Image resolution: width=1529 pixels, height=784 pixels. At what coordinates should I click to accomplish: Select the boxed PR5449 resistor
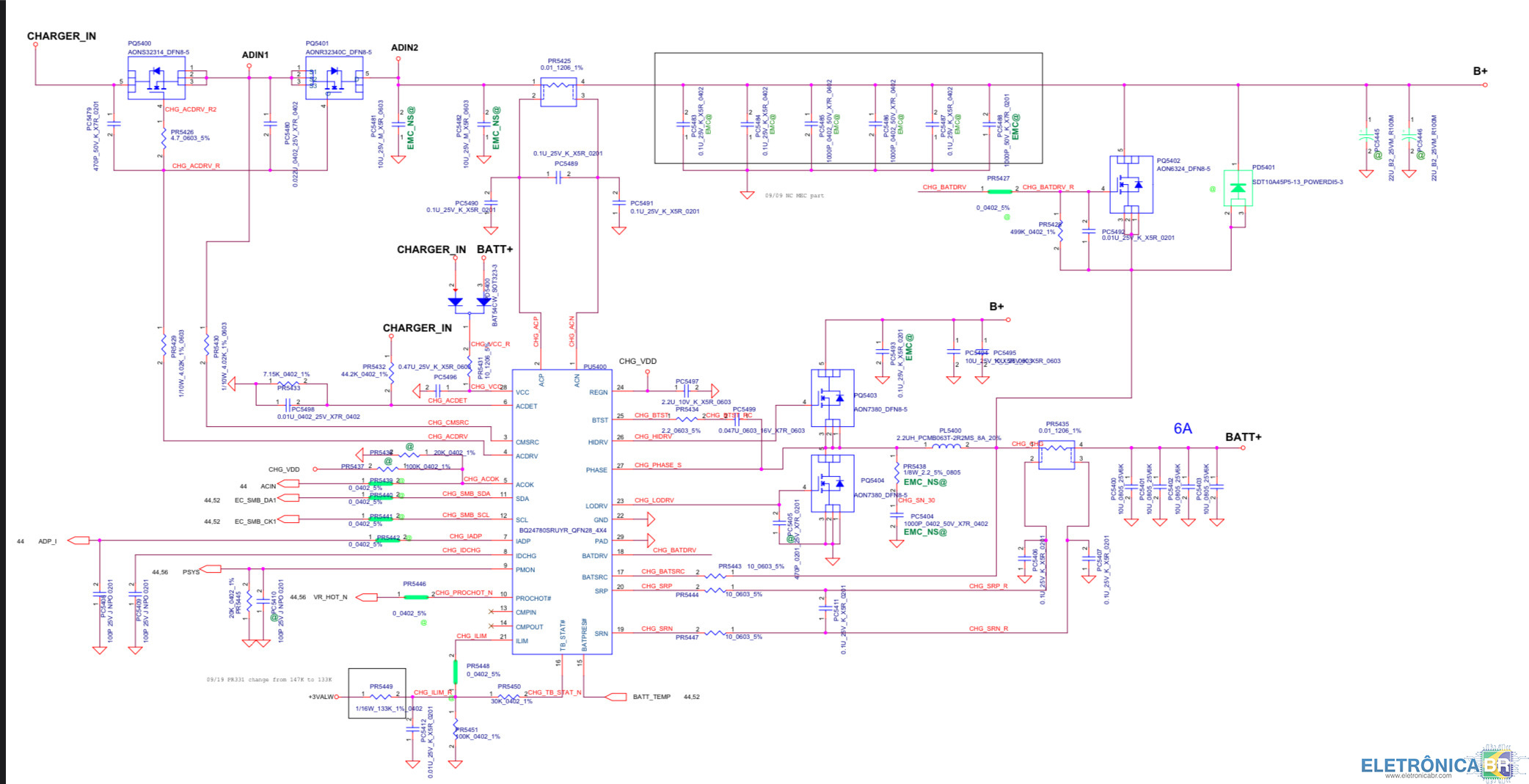(x=377, y=693)
